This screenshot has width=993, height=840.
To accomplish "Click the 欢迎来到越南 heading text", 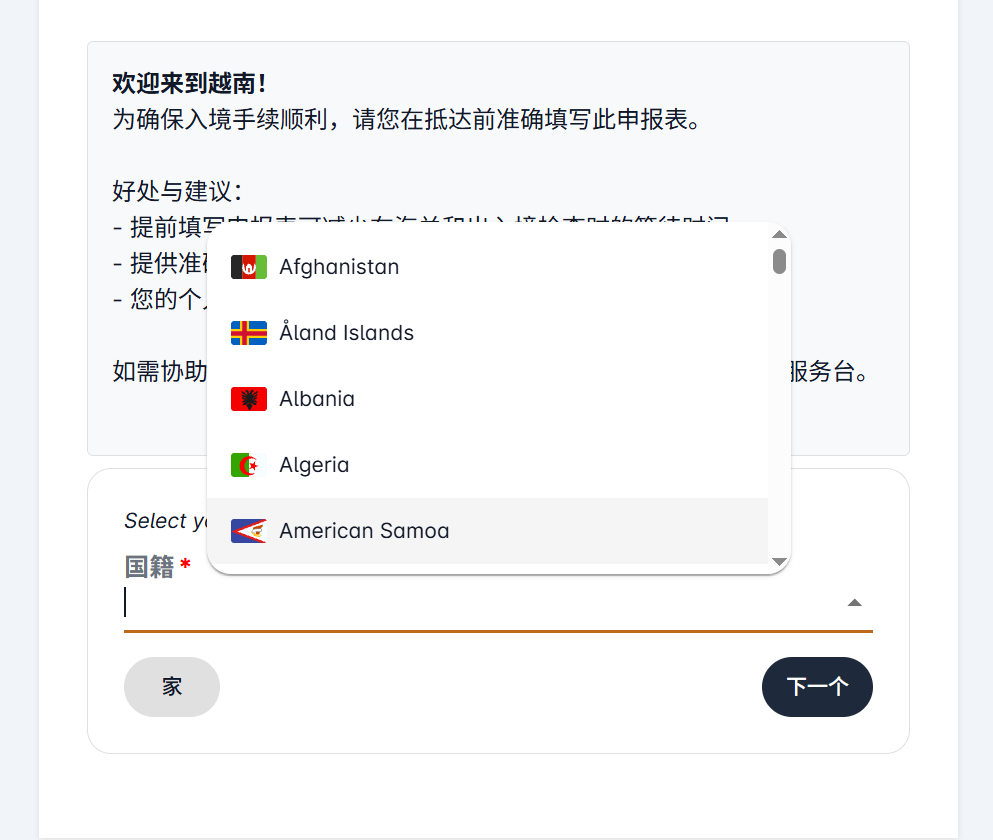I will click(189, 82).
